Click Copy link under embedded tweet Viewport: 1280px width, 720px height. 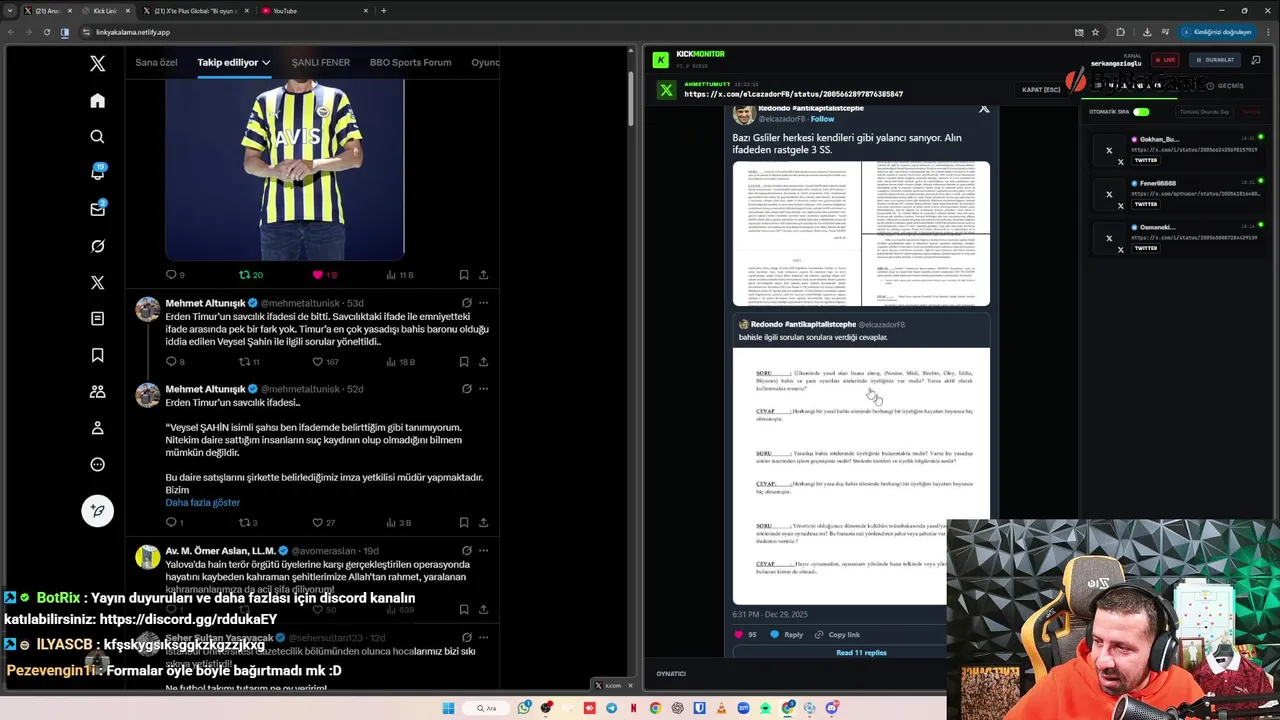[x=837, y=634]
